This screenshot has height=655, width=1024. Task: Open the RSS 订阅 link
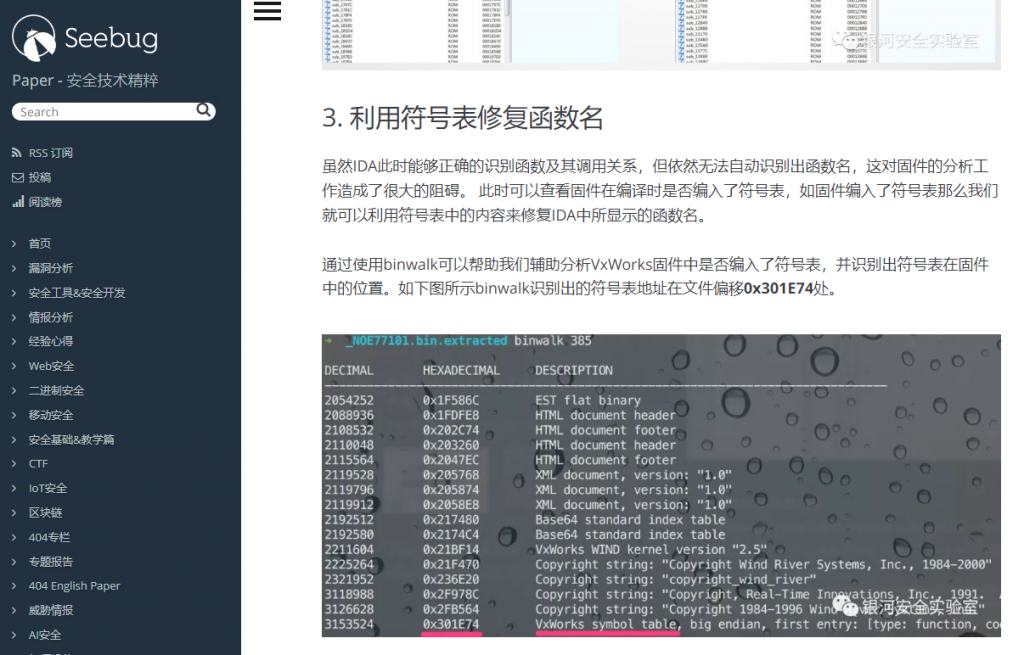click(x=50, y=153)
